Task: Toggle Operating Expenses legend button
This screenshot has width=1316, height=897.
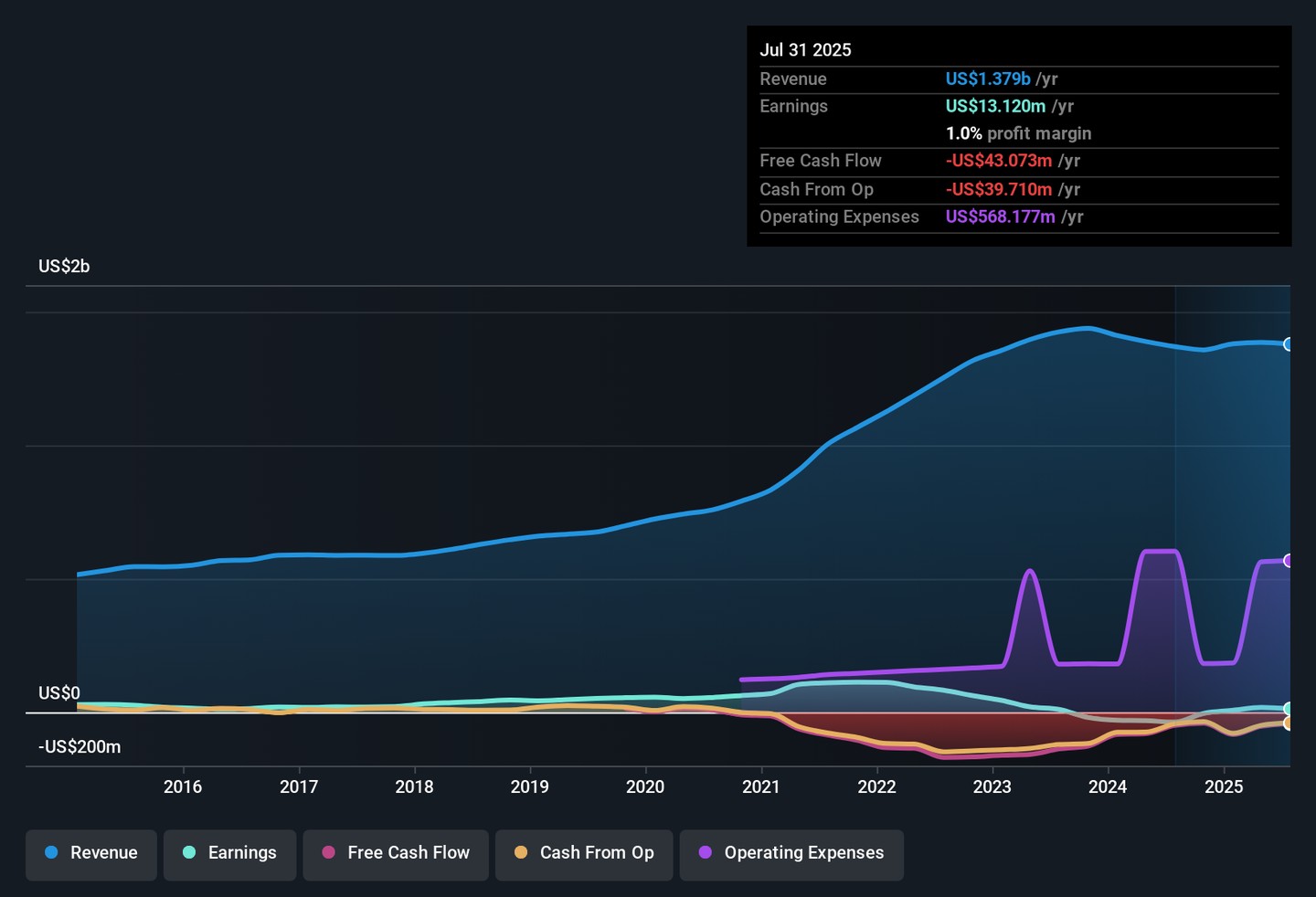Action: [x=791, y=853]
